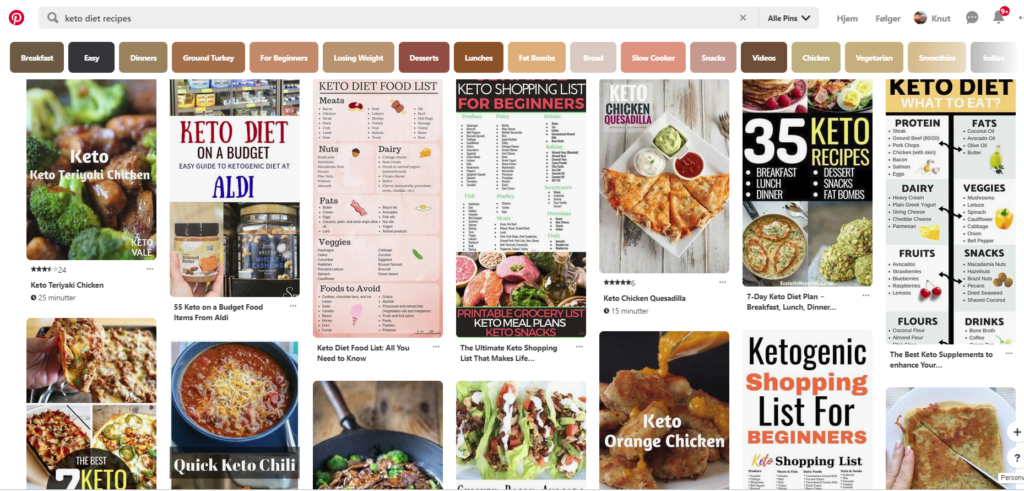The width and height of the screenshot is (1024, 491).
Task: Filter results by Slow Cooker chip
Action: [x=653, y=57]
